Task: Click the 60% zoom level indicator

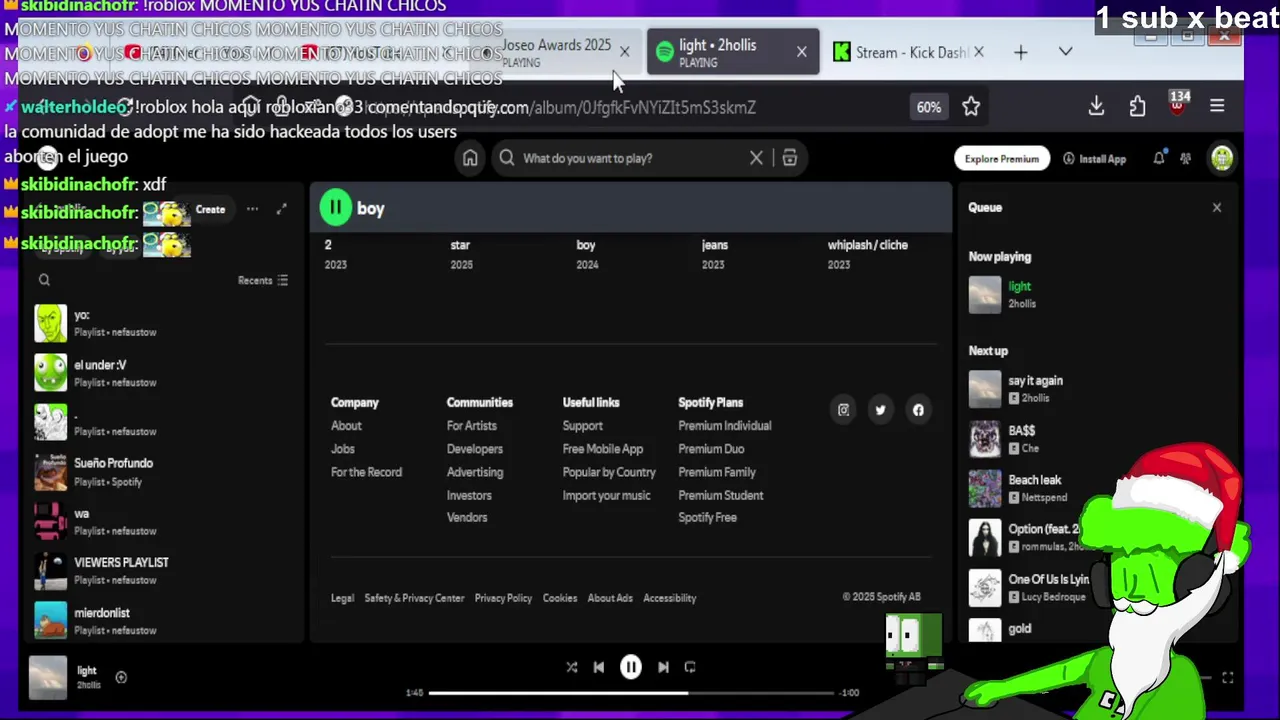Action: (x=929, y=107)
